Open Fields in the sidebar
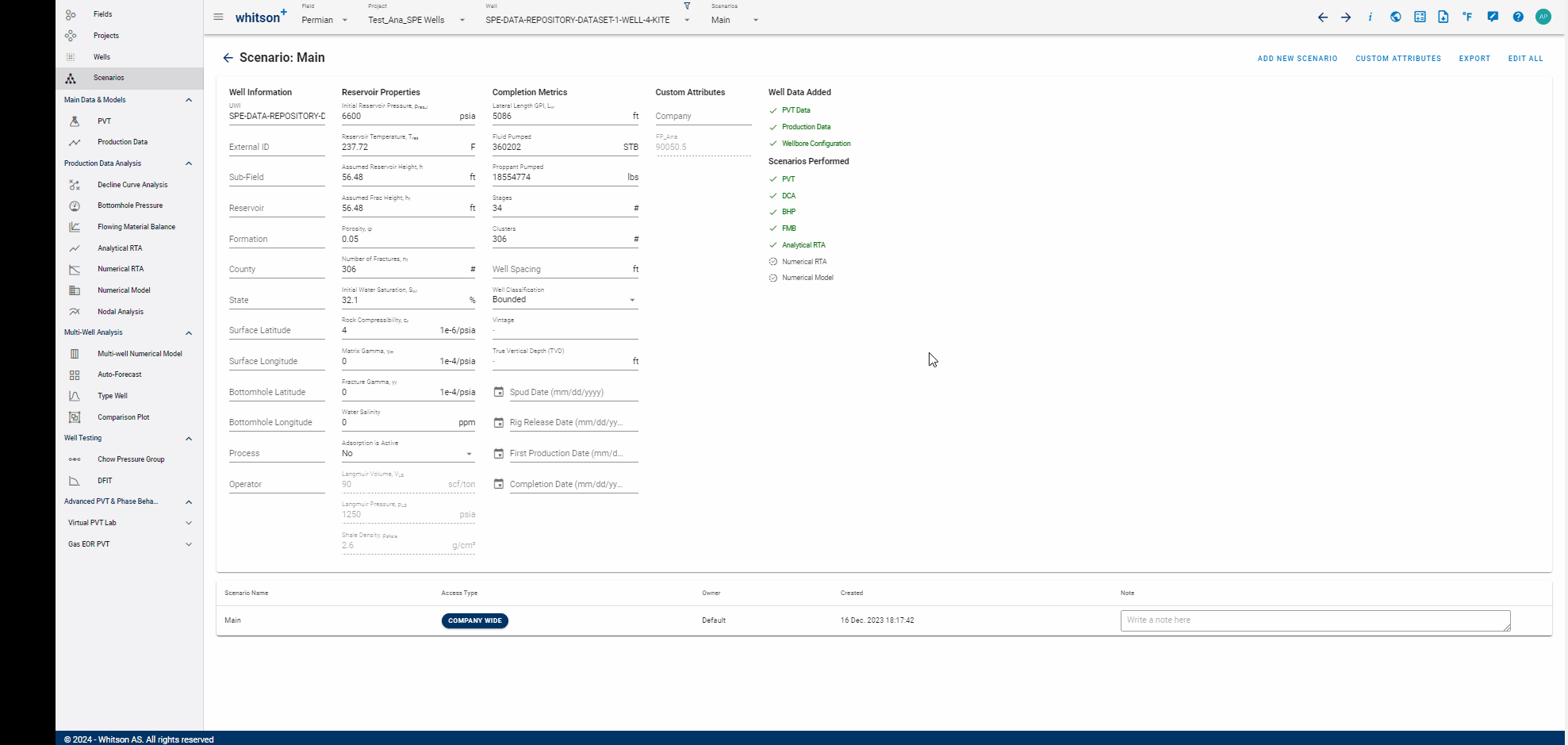Viewport: 1568px width, 745px height. (x=129, y=14)
